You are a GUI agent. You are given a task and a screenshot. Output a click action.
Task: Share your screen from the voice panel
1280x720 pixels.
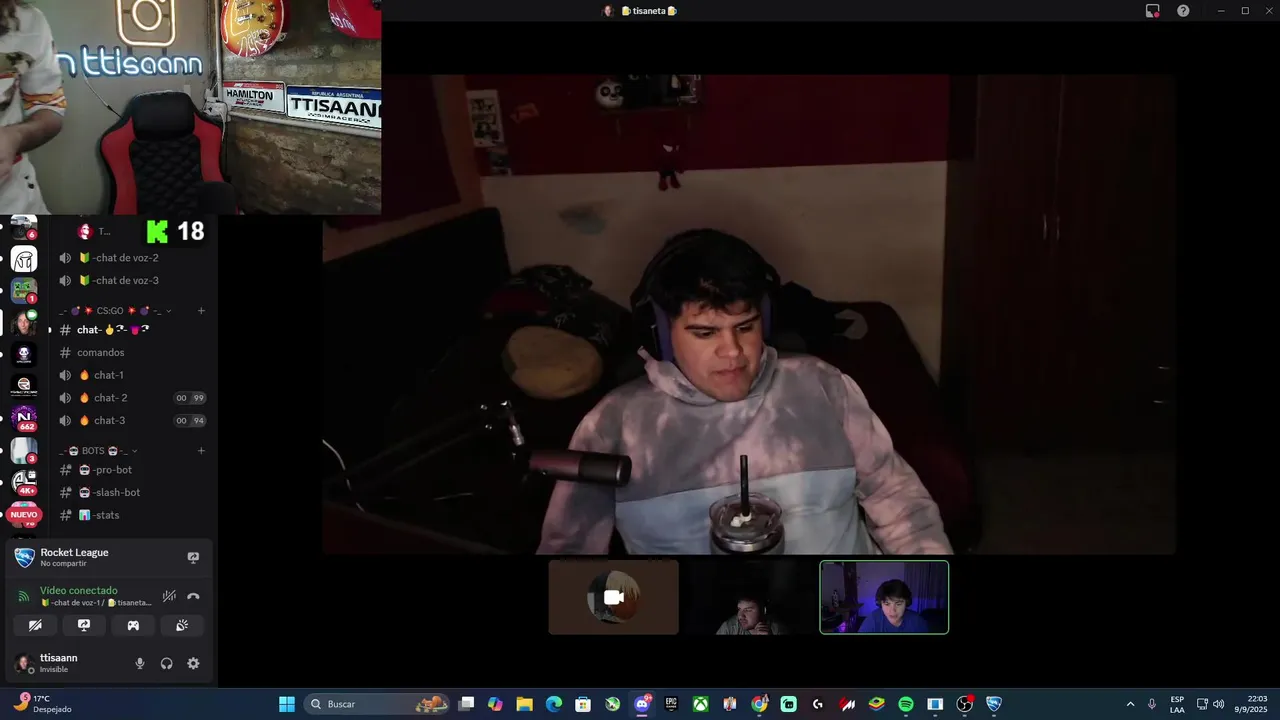coord(84,625)
